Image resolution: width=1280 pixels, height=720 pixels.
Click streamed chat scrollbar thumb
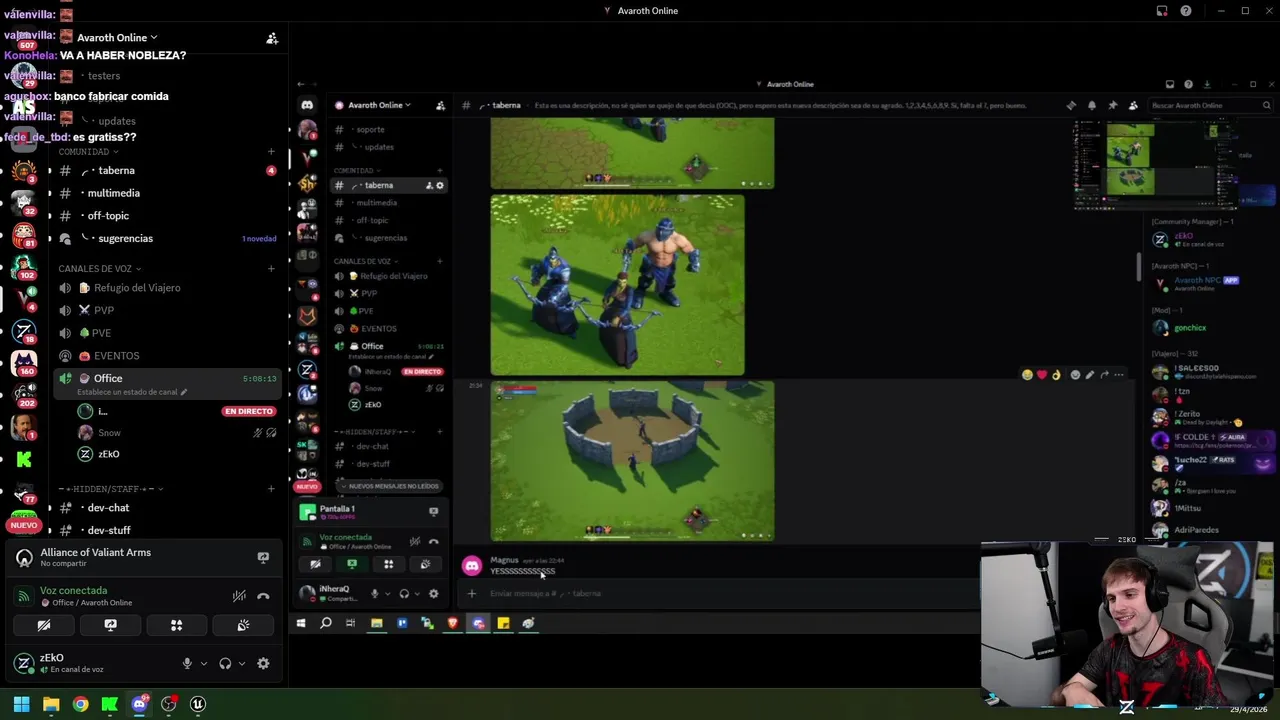pos(1138,267)
